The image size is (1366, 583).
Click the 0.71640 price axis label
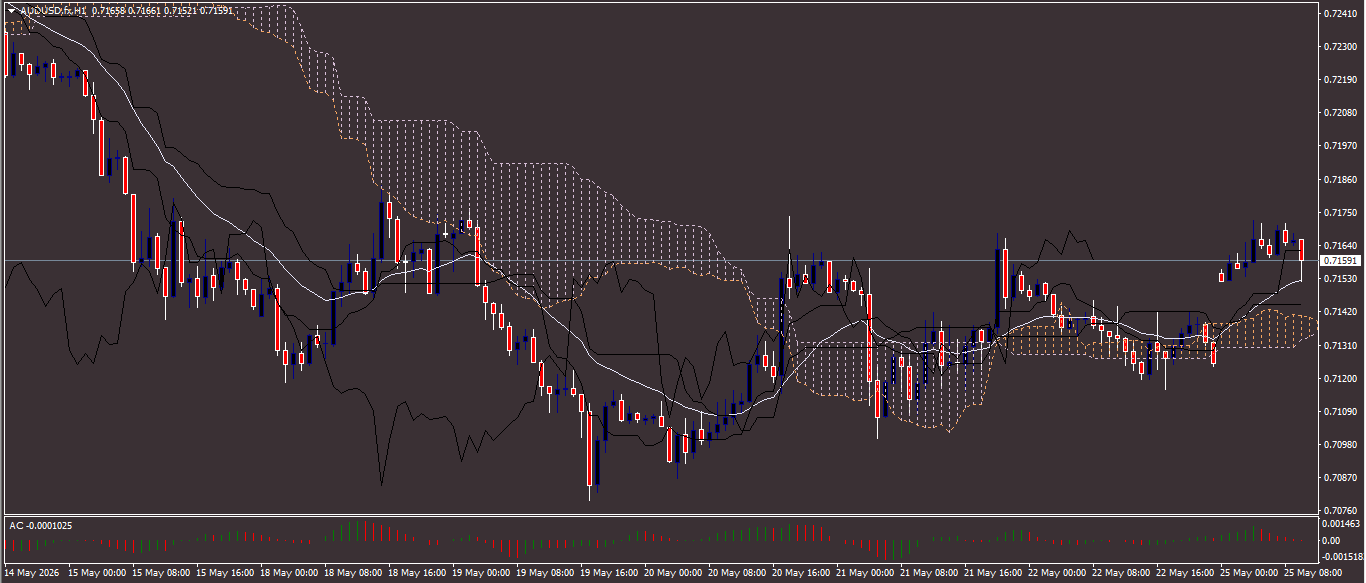(1338, 245)
